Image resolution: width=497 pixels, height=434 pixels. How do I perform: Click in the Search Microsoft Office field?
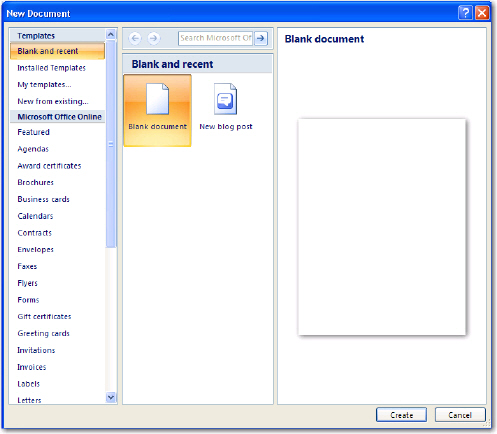click(215, 38)
